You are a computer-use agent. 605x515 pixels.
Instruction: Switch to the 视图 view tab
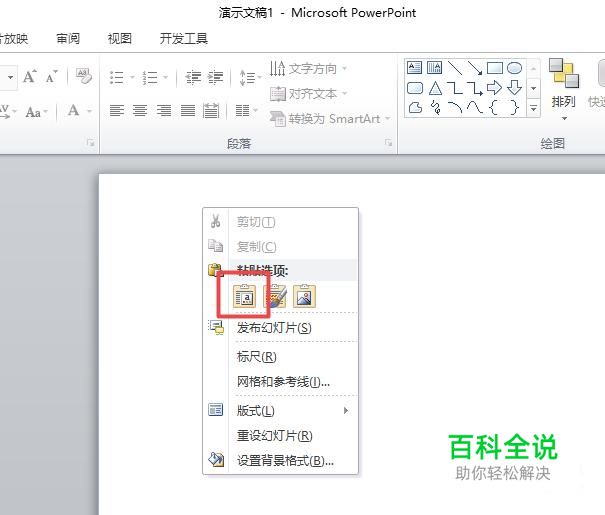[x=120, y=38]
